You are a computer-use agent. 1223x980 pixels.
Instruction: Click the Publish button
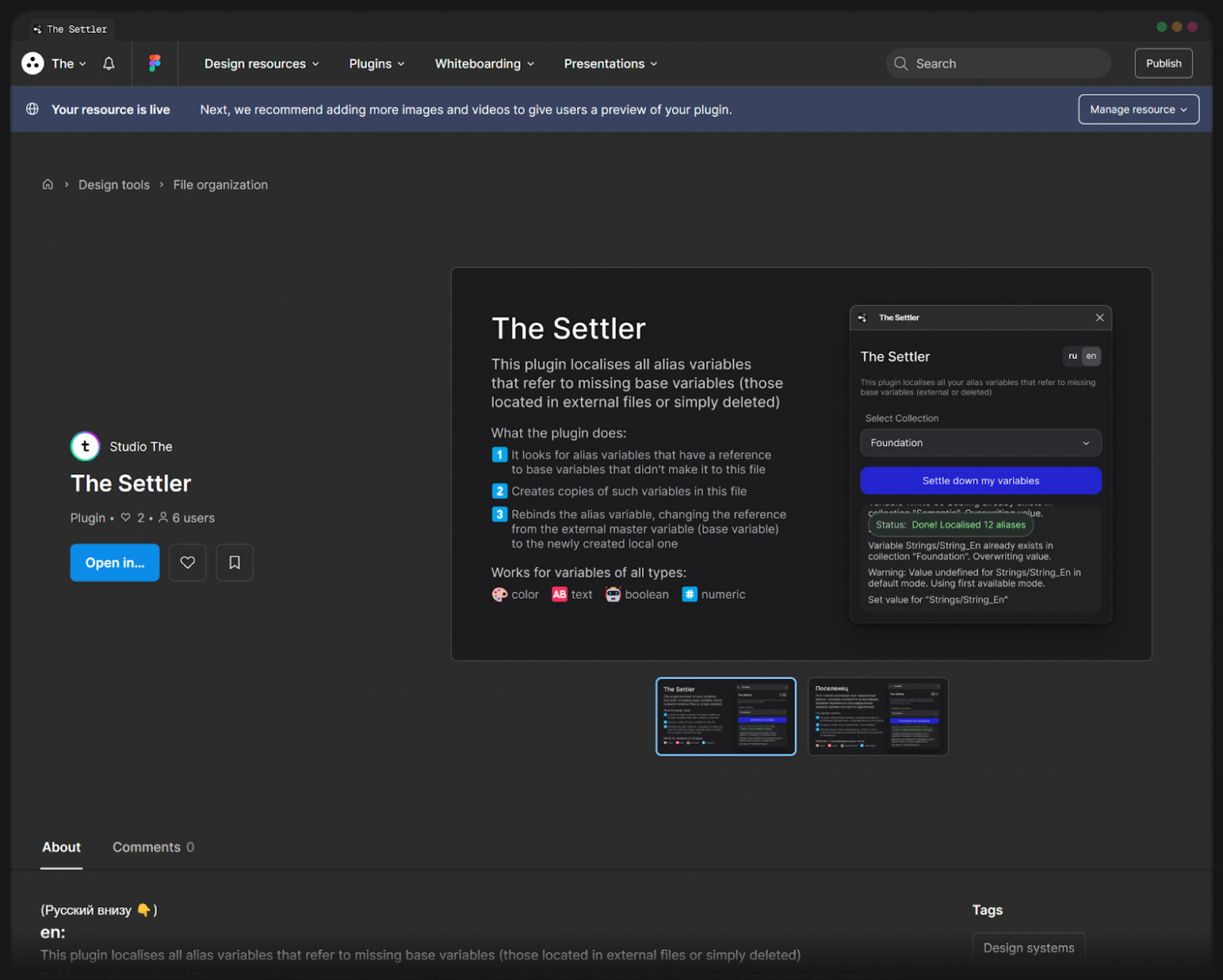coord(1163,64)
